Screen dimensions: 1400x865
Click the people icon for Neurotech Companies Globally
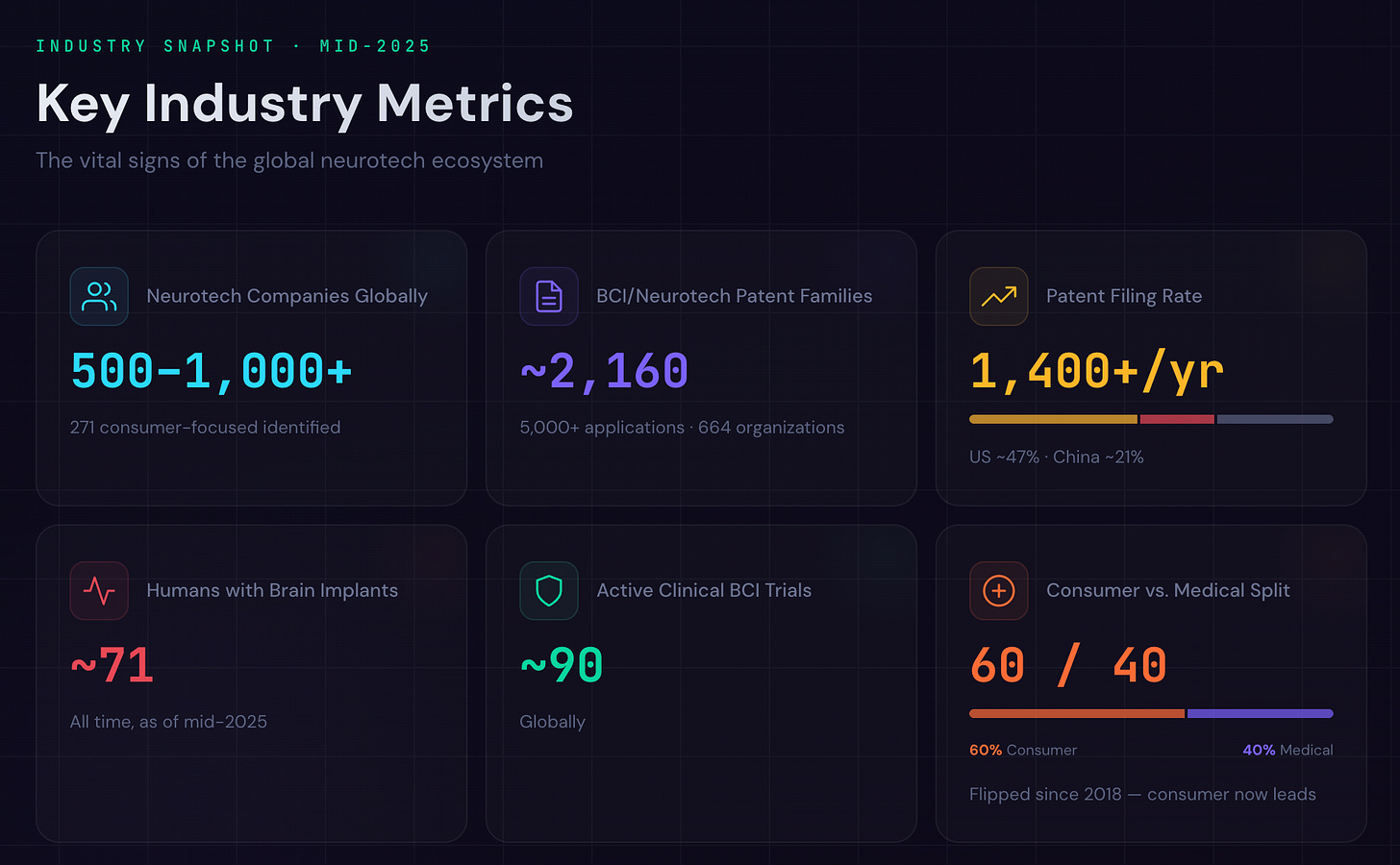coord(99,296)
